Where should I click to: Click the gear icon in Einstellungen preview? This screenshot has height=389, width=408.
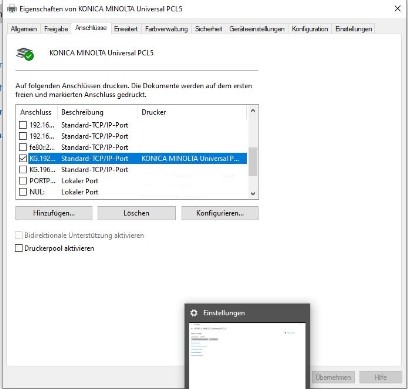pyautogui.click(x=194, y=313)
